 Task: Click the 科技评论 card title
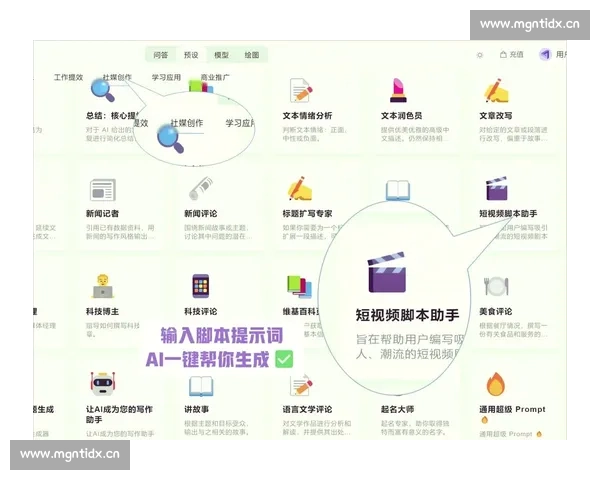click(201, 312)
